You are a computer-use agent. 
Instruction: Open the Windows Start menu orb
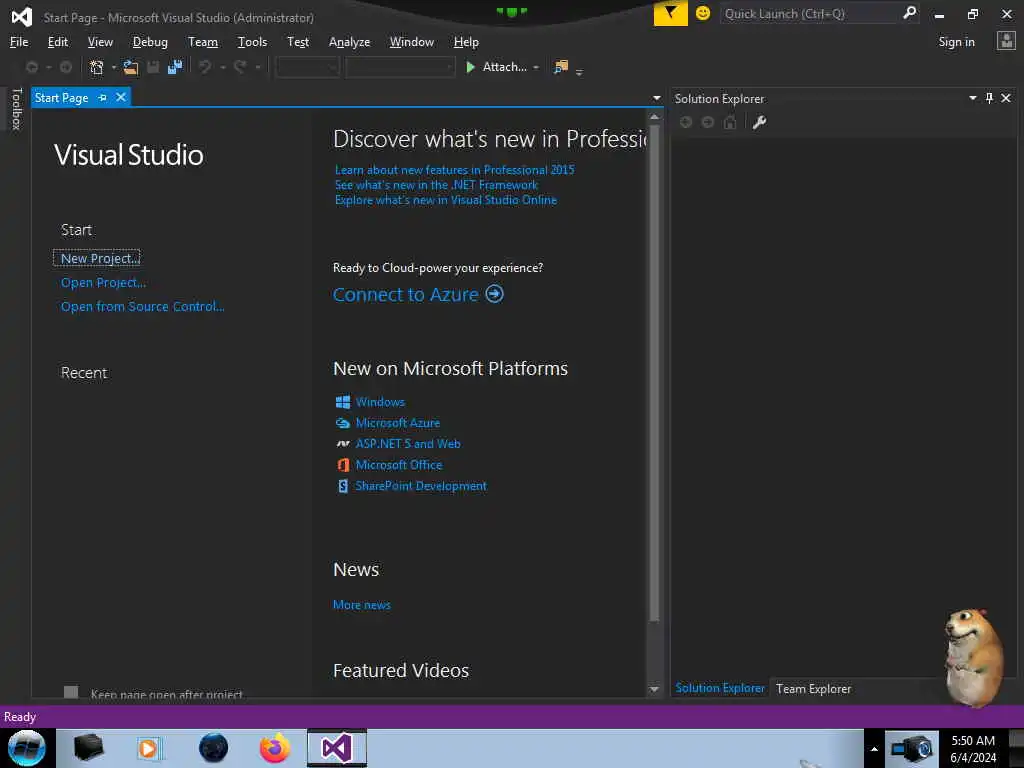[27, 748]
